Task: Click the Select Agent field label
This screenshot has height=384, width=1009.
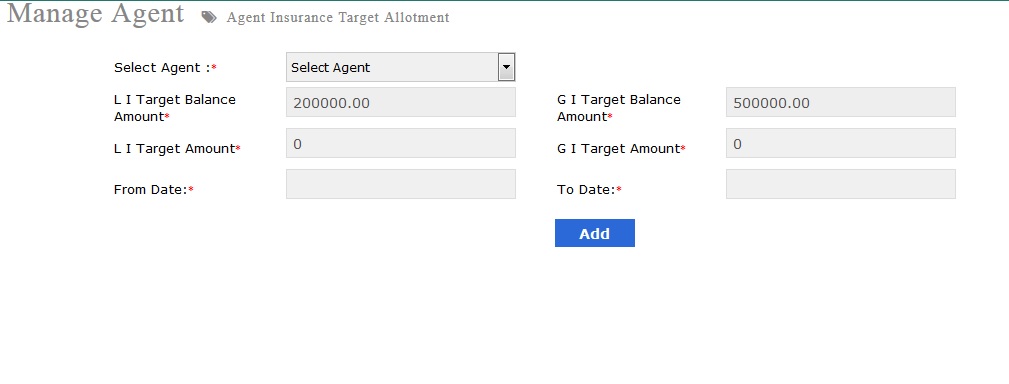Action: point(162,68)
